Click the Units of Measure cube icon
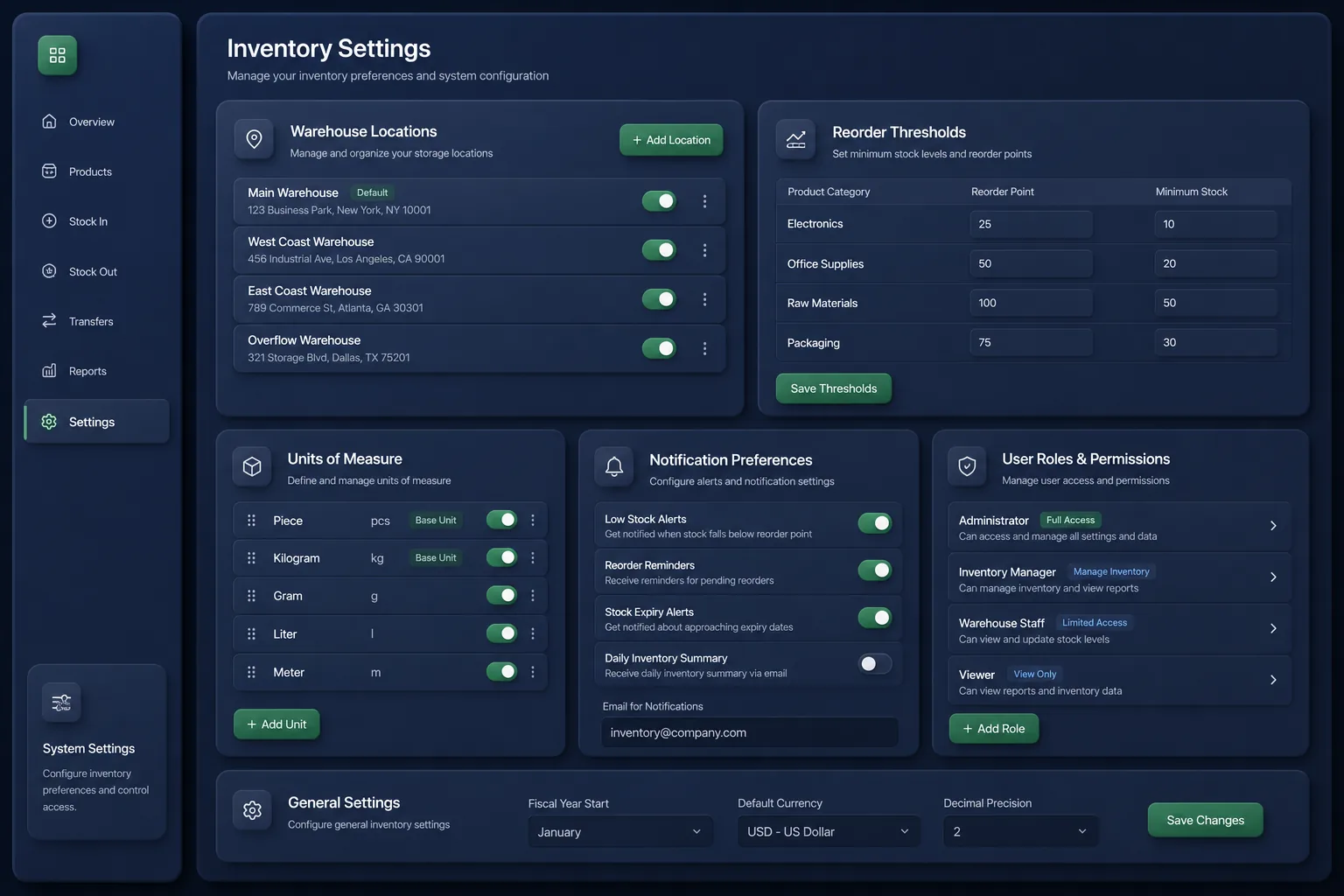 click(252, 466)
